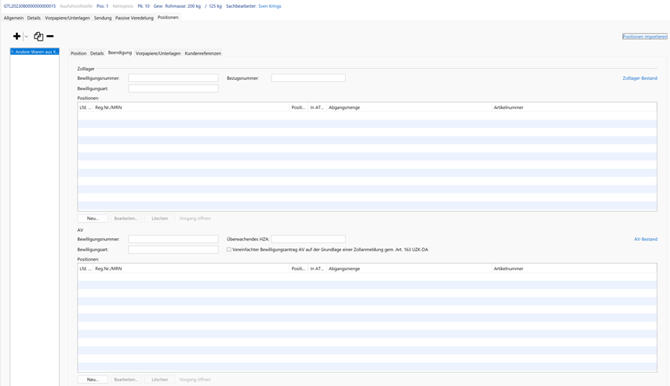This screenshot has height=386, width=670.
Task: Click Sachbearbeiter name Sven Krings
Action: click(x=270, y=6)
